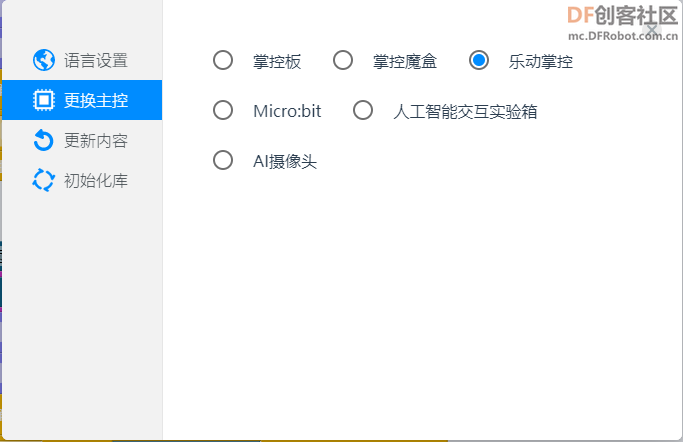
Task: Select the 掌控魔盒 radio circle
Action: tap(343, 60)
